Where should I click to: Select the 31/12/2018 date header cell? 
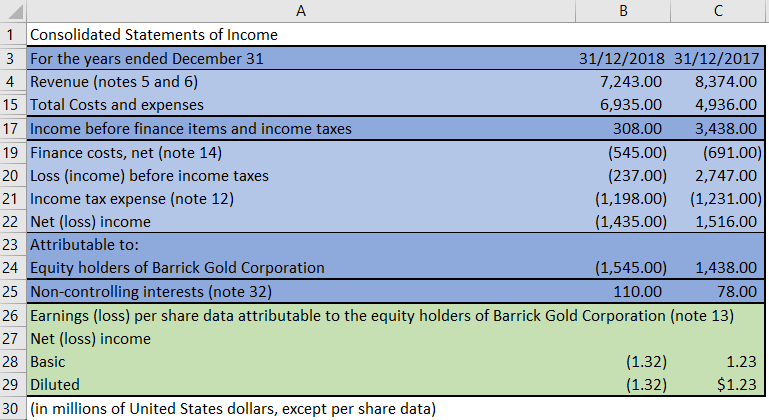622,58
